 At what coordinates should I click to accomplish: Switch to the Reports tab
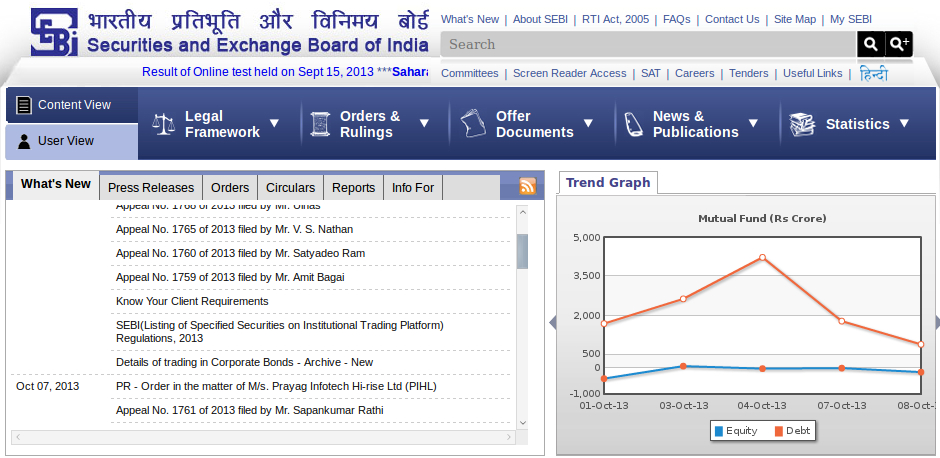pos(354,188)
